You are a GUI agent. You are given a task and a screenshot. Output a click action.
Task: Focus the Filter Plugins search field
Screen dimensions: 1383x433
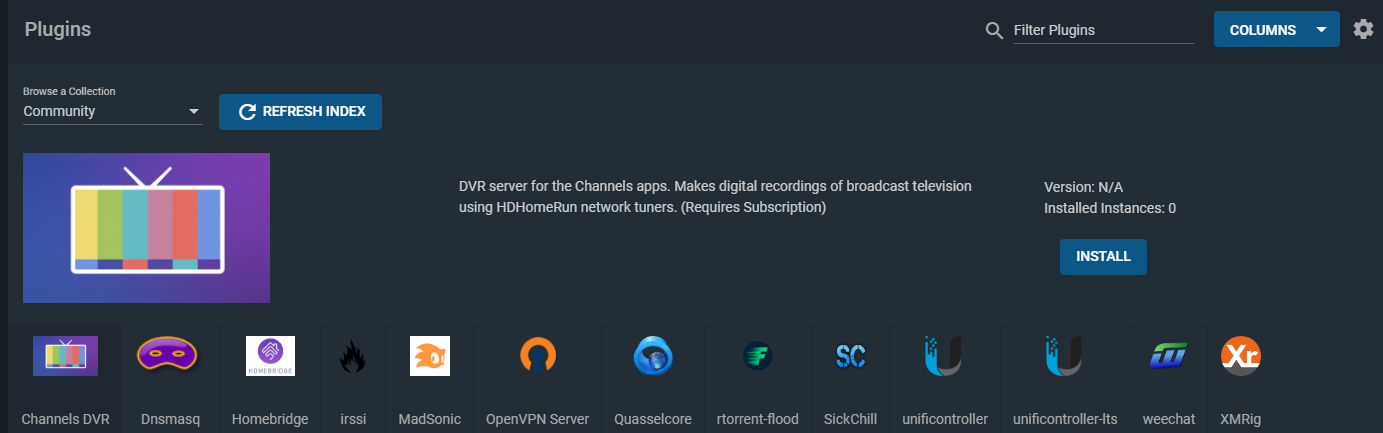pos(1102,30)
